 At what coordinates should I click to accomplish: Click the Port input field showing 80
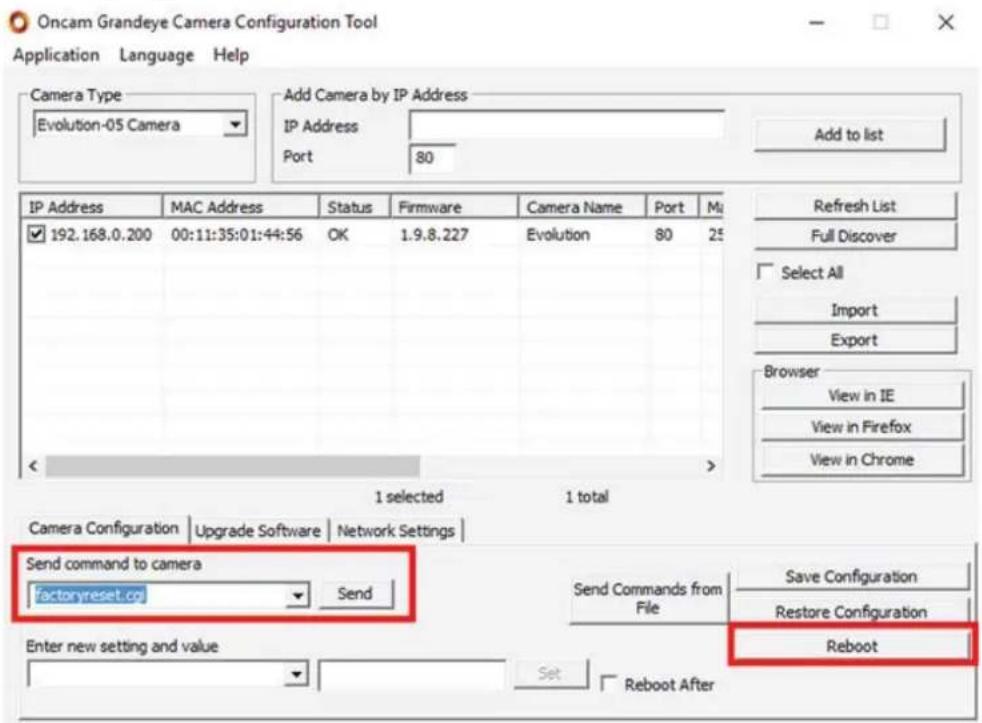pos(432,158)
